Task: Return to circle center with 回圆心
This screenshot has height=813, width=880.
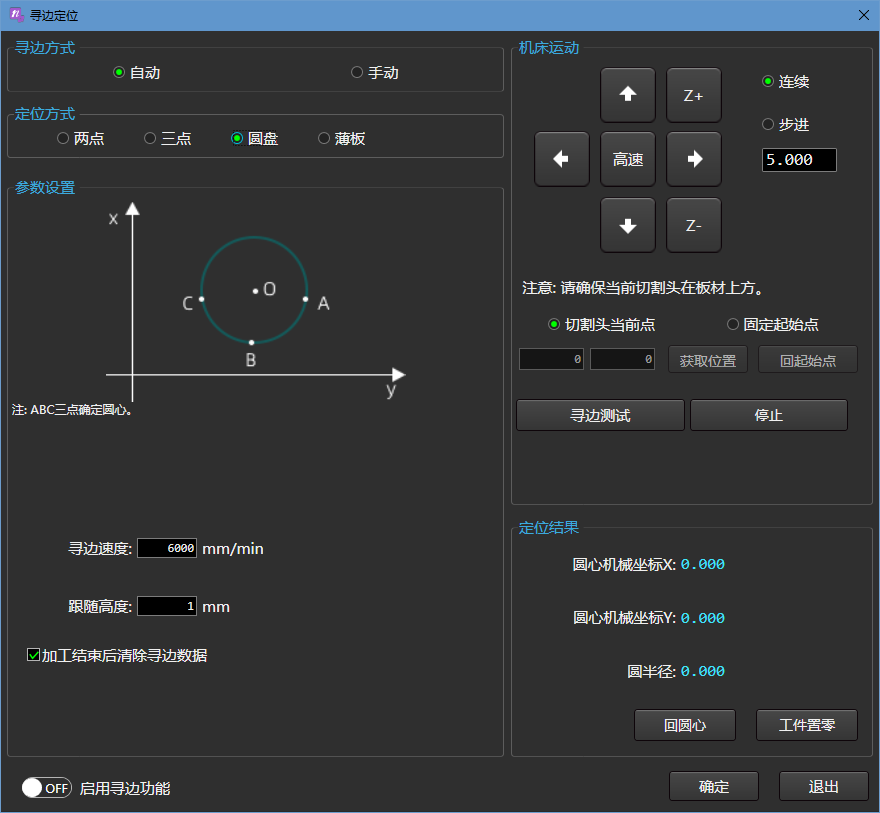Action: click(685, 725)
